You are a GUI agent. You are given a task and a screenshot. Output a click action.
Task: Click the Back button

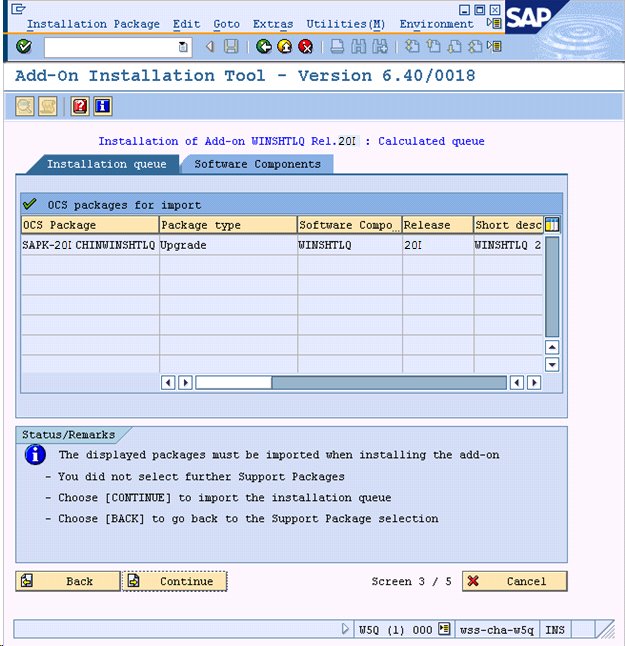[x=68, y=581]
